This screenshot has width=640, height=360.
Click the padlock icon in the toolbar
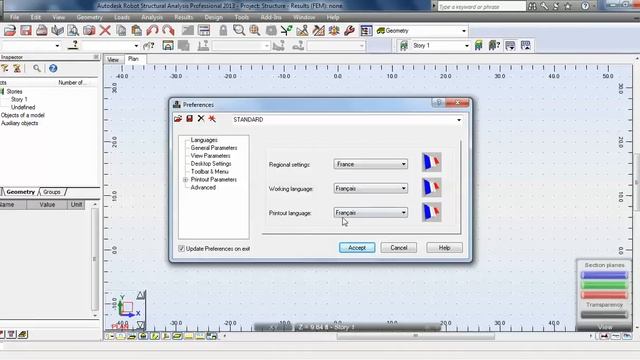(223, 30)
